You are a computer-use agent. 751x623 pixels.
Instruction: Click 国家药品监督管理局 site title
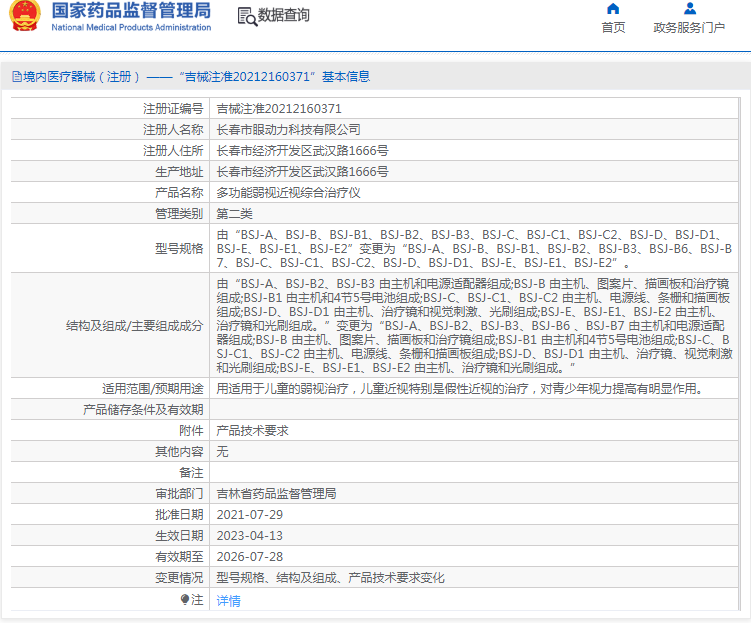pos(131,10)
